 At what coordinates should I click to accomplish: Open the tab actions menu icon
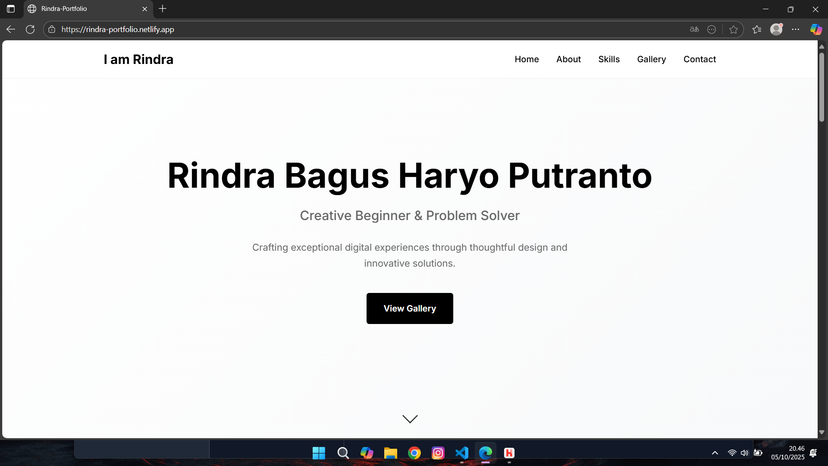point(11,9)
